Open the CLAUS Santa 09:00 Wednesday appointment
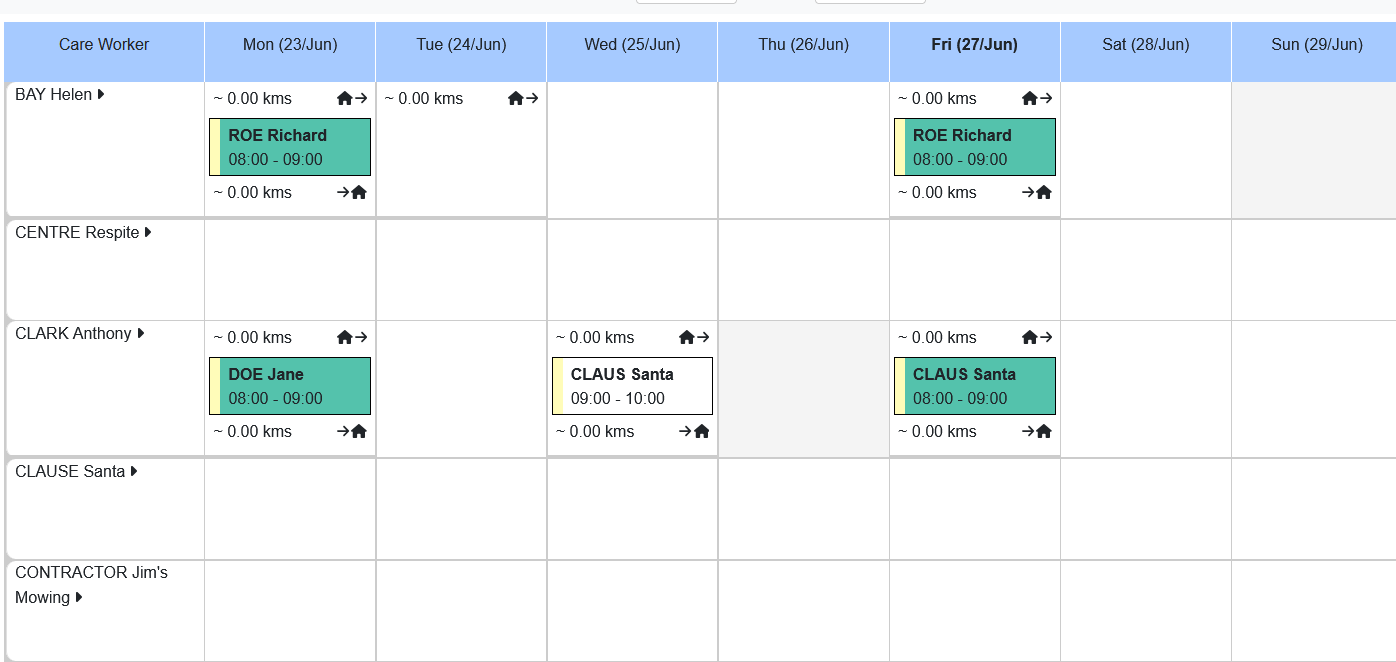Image resolution: width=1396 pixels, height=662 pixels. click(634, 386)
